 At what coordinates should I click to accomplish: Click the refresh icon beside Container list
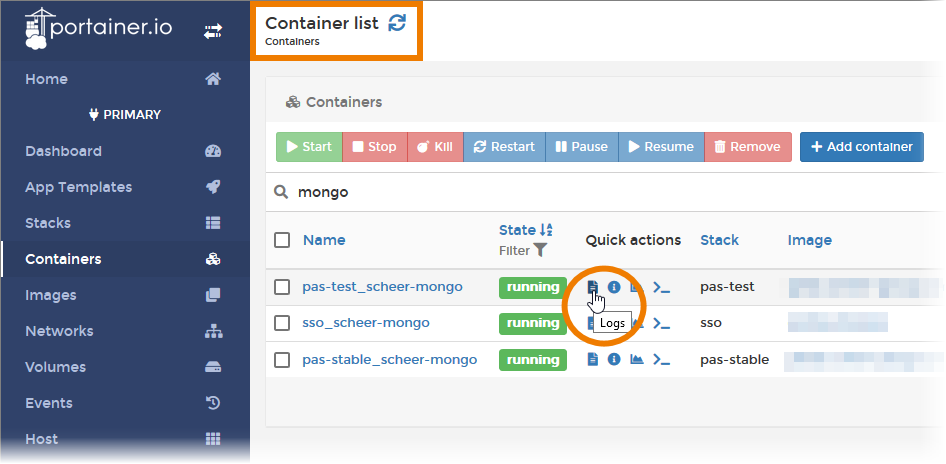pyautogui.click(x=397, y=23)
